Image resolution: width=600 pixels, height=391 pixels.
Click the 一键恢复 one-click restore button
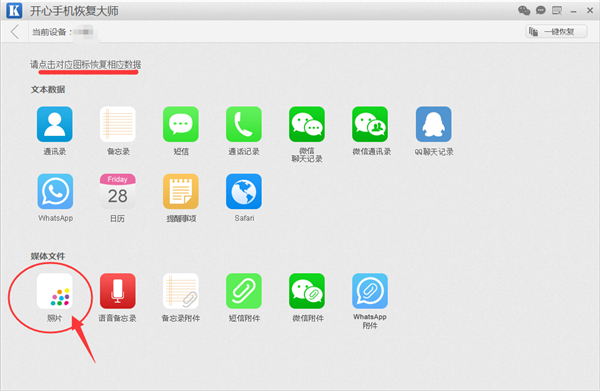click(x=556, y=32)
